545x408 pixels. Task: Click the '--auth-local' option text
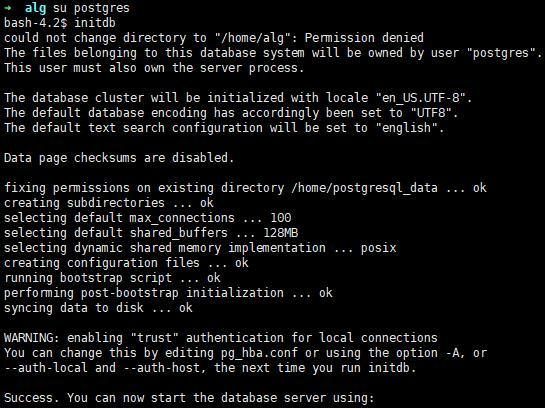(x=46, y=368)
